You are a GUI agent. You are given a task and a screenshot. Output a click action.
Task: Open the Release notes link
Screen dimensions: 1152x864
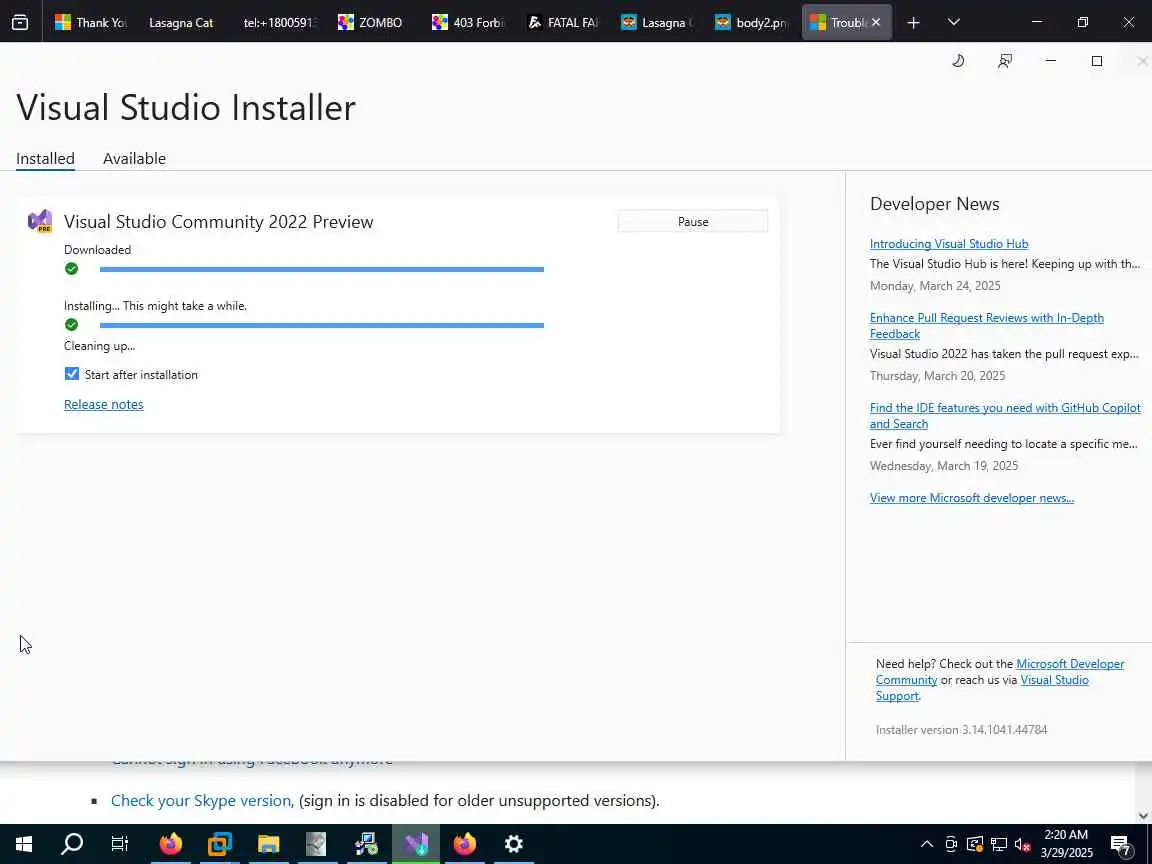[104, 404]
